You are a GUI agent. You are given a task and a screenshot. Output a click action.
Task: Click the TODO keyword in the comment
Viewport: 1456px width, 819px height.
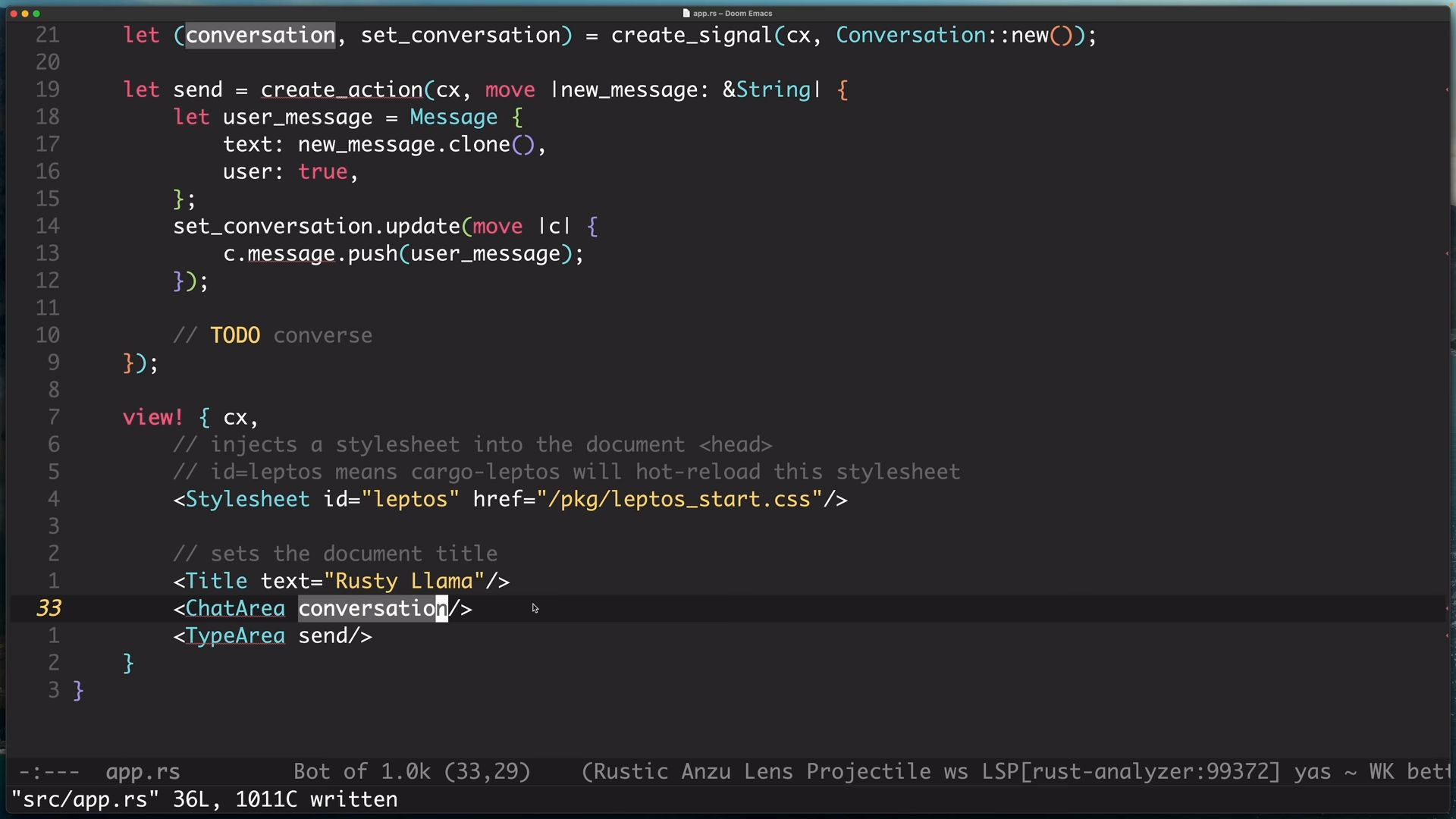pos(235,336)
